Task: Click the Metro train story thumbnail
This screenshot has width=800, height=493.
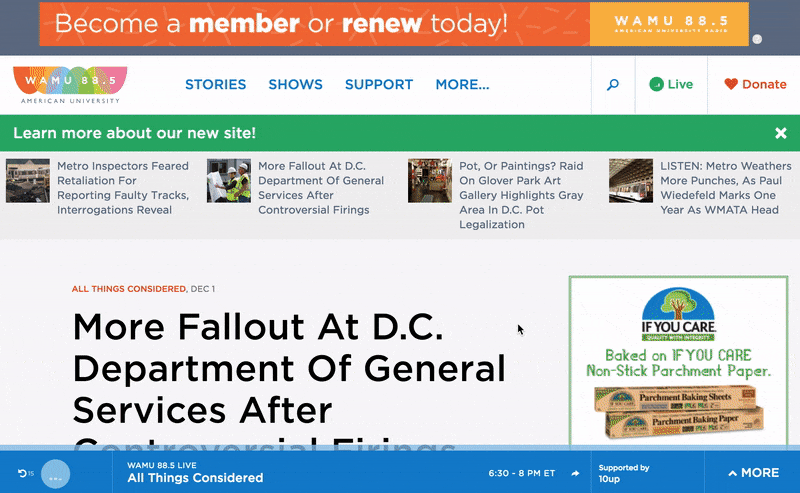Action: pyautogui.click(x=631, y=181)
